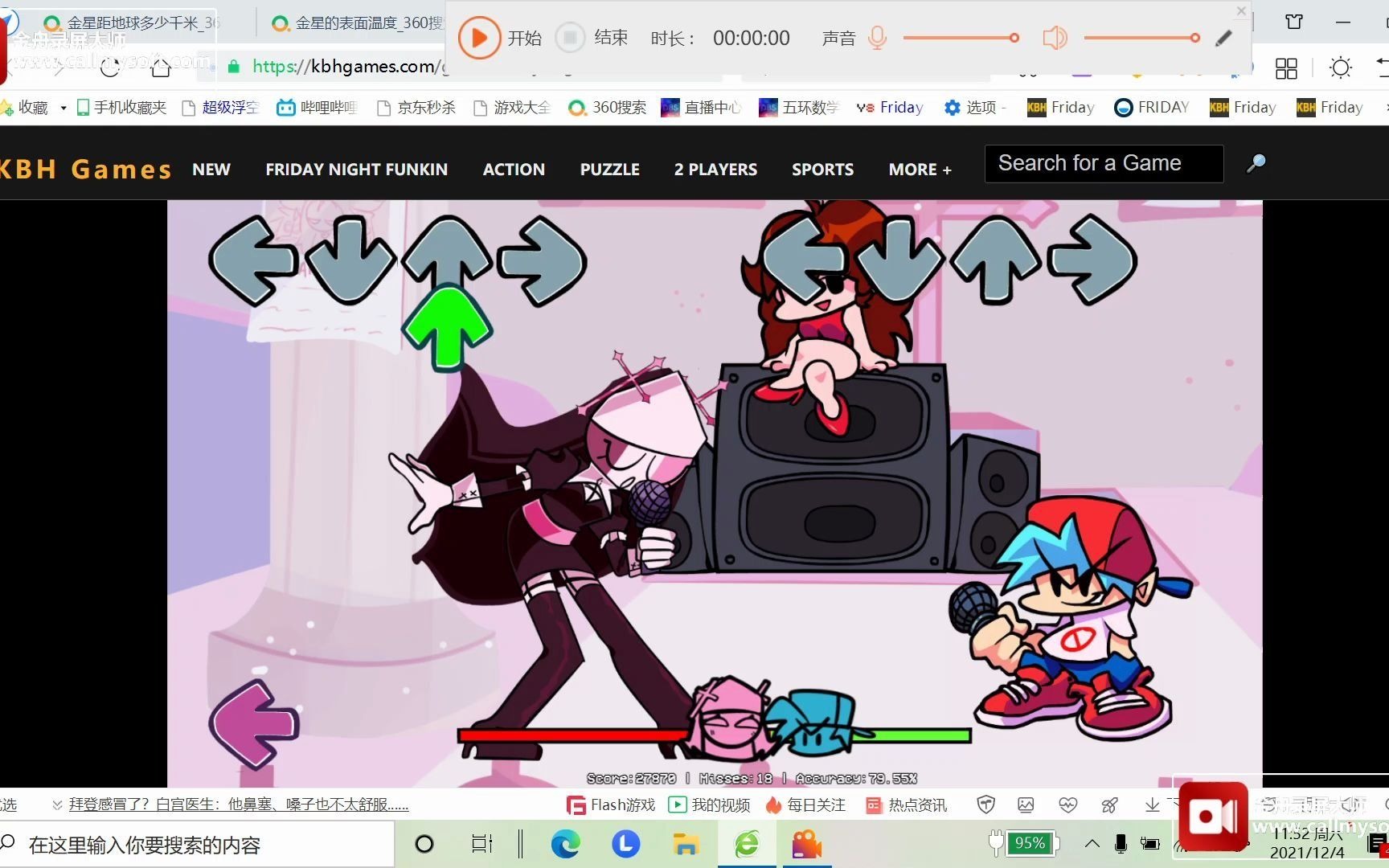This screenshot has height=868, width=1389.
Task: Stop recording with the 结束 button
Action: tap(592, 38)
